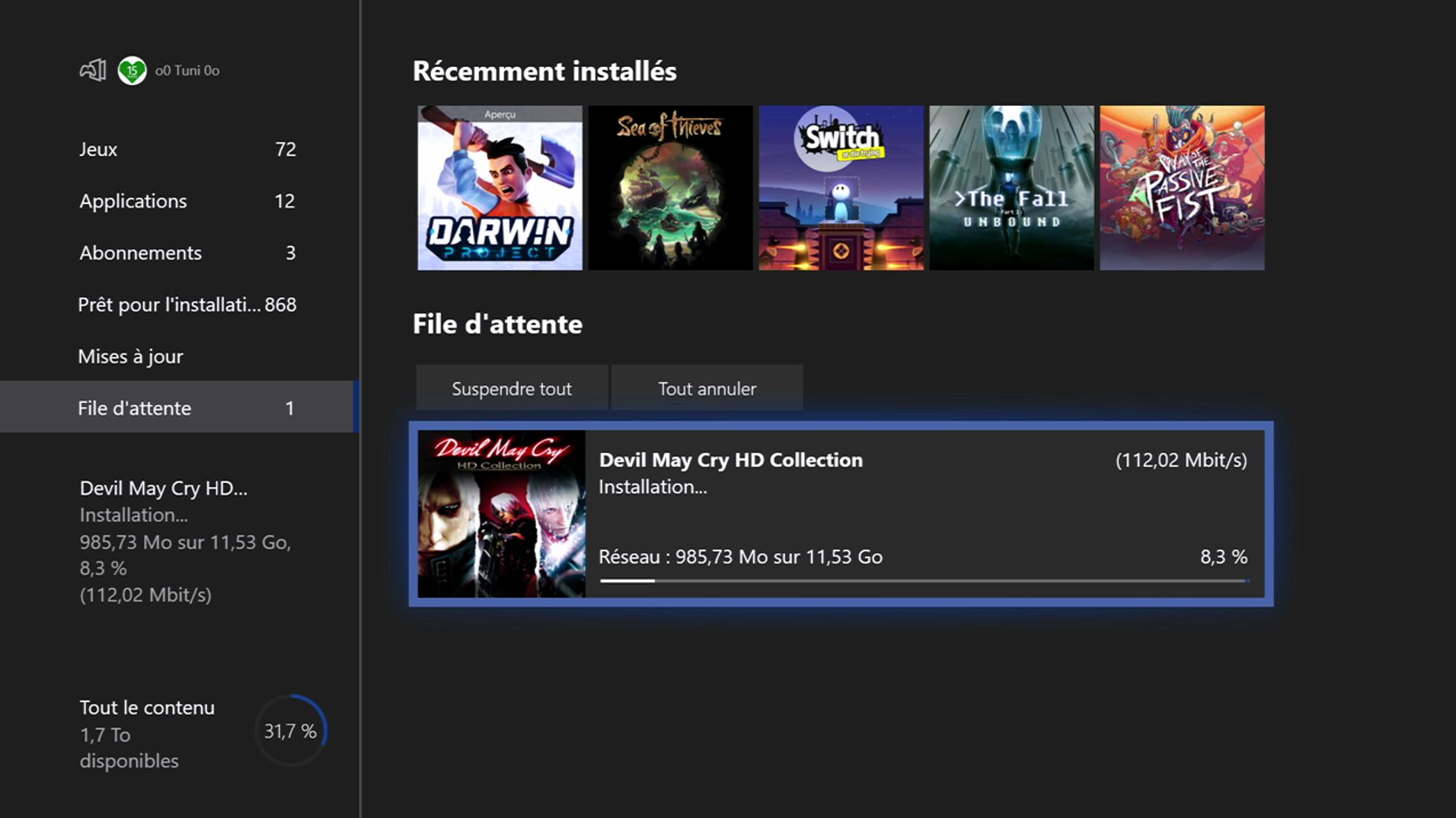Screen dimensions: 1456x818
Task: Click the 31,7 % storage usage ring
Action: tap(290, 730)
